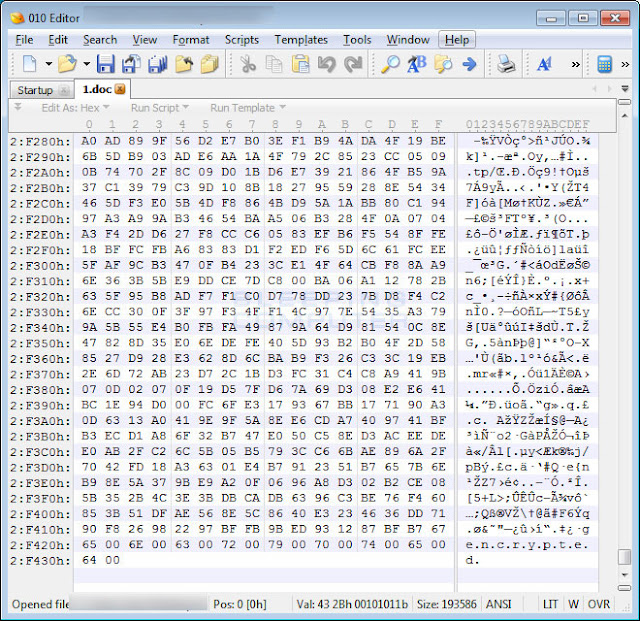This screenshot has width=640, height=621.
Task: Toggle LIT endian setting in status bar
Action: 550,604
